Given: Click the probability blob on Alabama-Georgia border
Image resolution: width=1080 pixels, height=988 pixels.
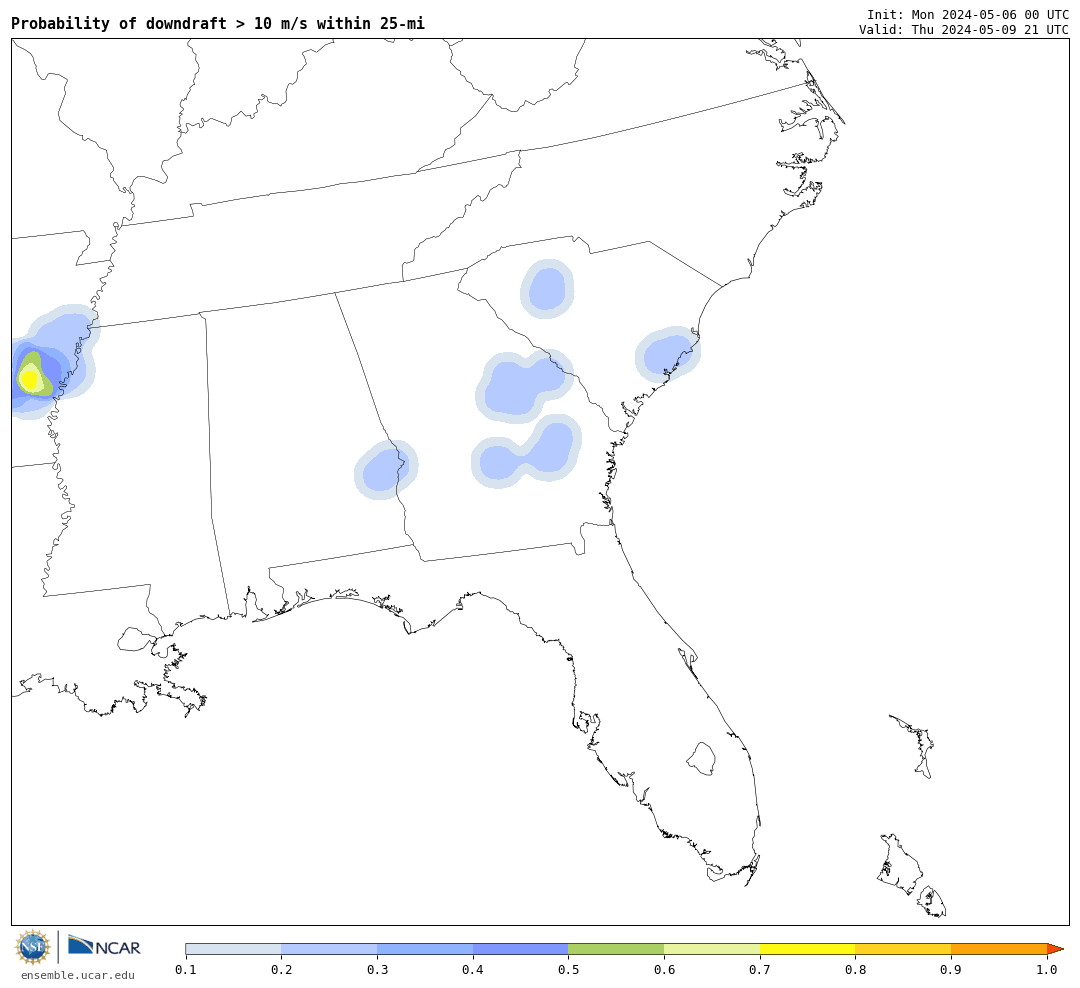Looking at the screenshot, I should click(386, 469).
